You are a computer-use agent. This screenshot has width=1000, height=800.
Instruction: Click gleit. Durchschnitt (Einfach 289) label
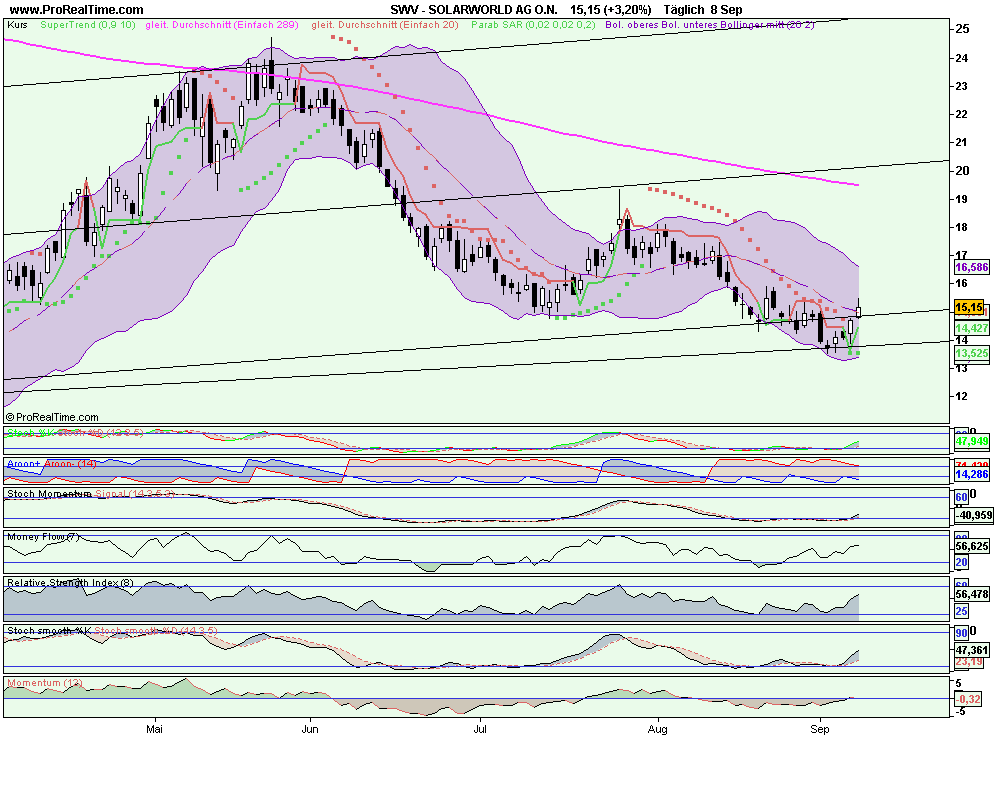pyautogui.click(x=221, y=25)
